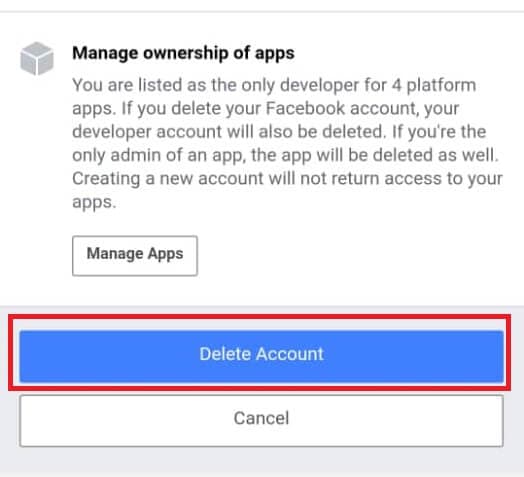Click the "Manage ownership of apps" heading
The image size is (524, 477).
(183, 53)
